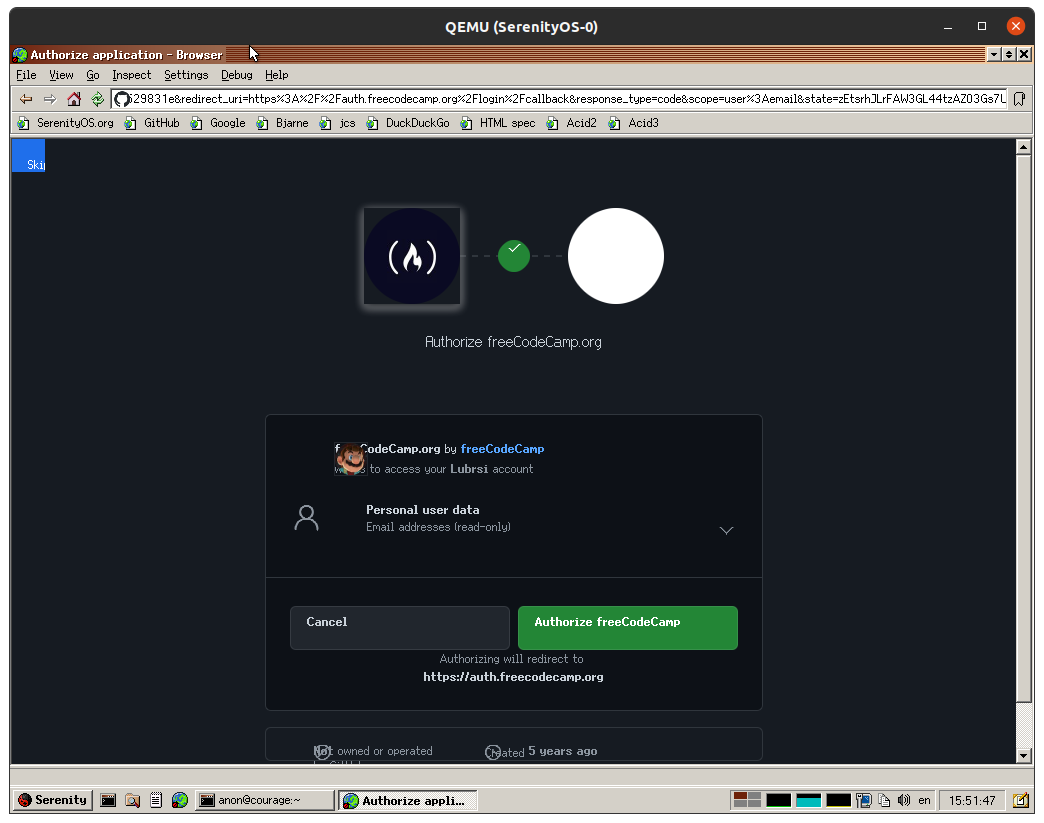
Task: Click the address bar URL field
Action: (x=400, y=98)
